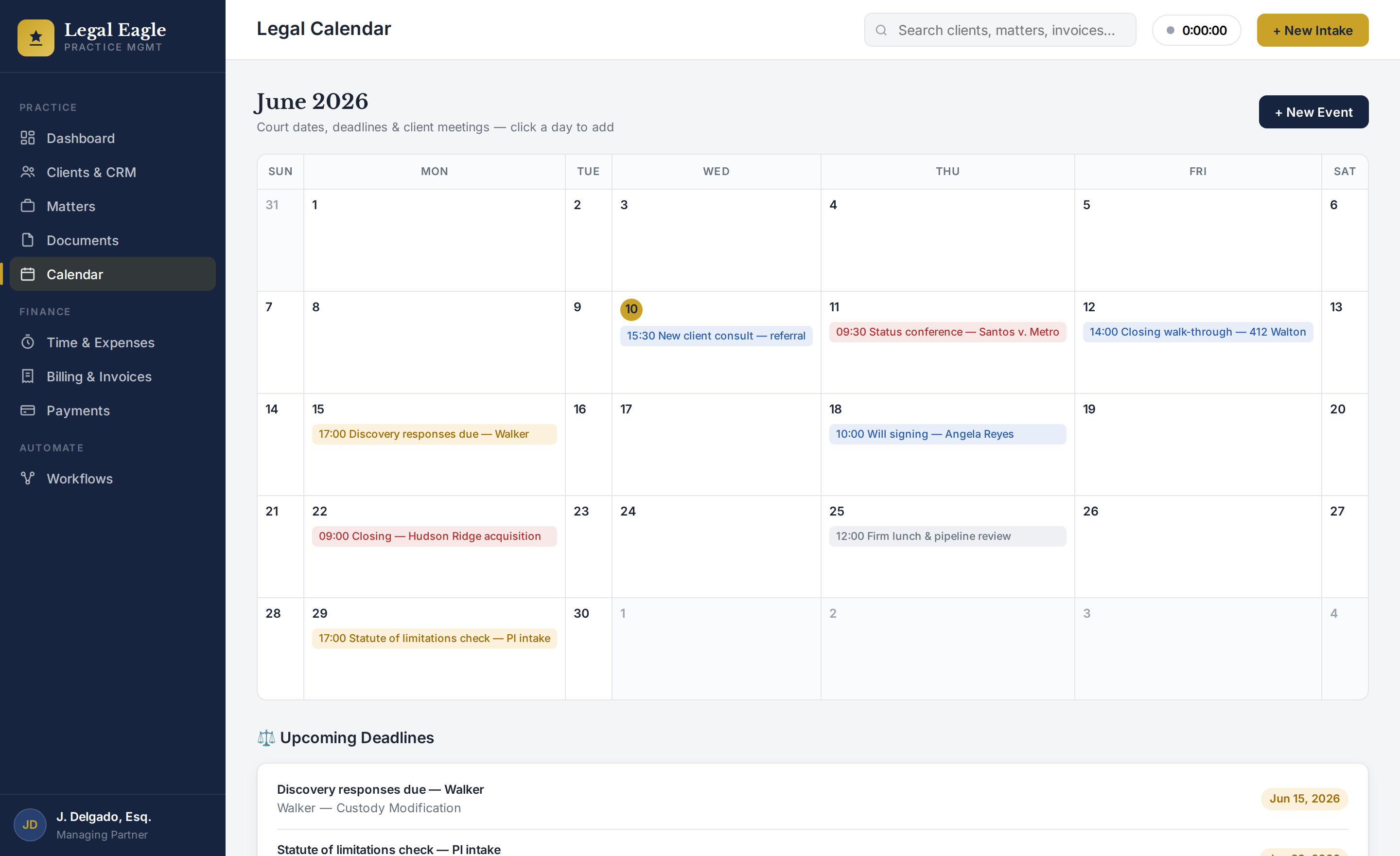Open the Closing Hudson Ridge acquisition event
The width and height of the screenshot is (1400, 856).
click(434, 536)
